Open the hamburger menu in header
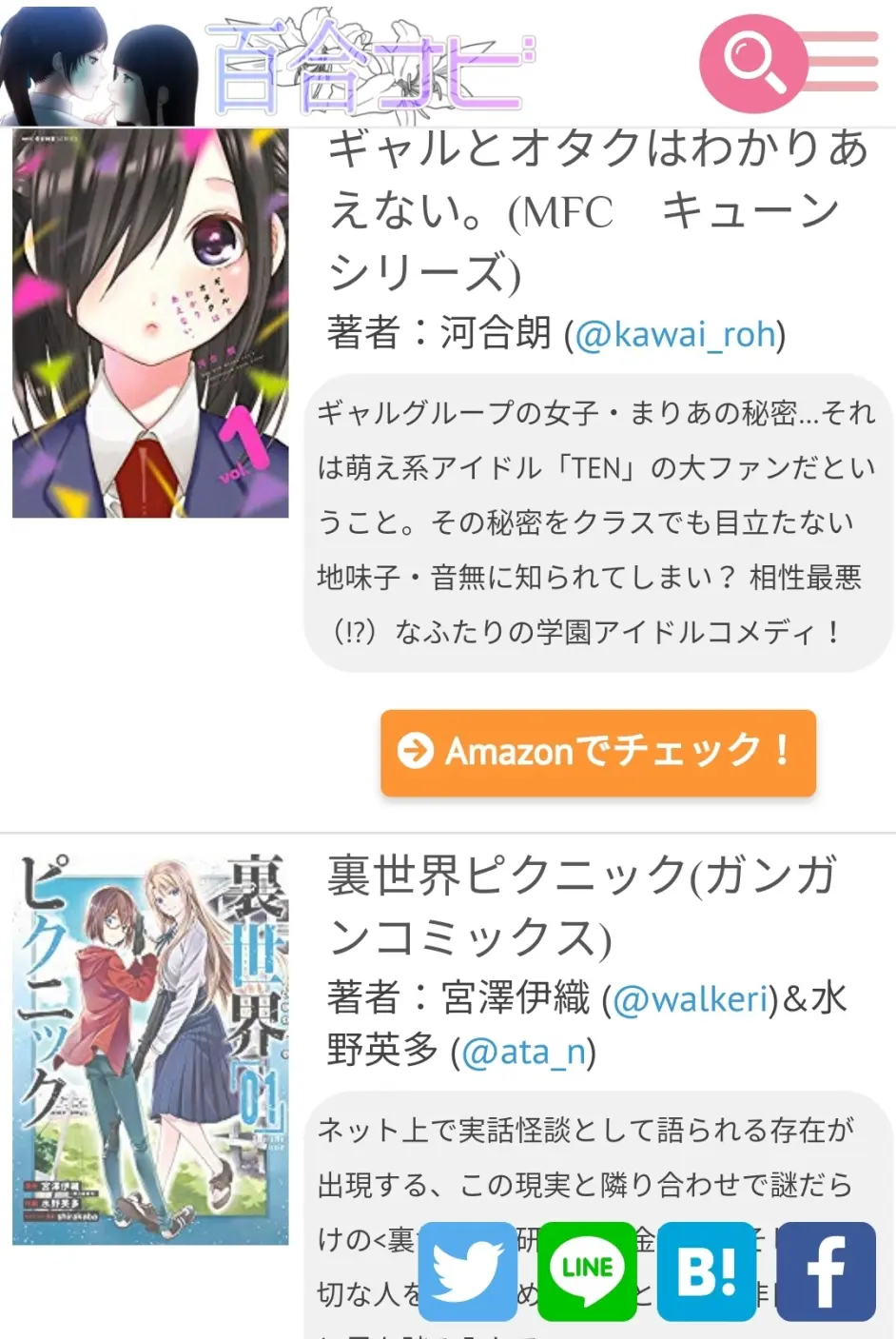Screen dimensions: 896x1339 tap(843, 62)
